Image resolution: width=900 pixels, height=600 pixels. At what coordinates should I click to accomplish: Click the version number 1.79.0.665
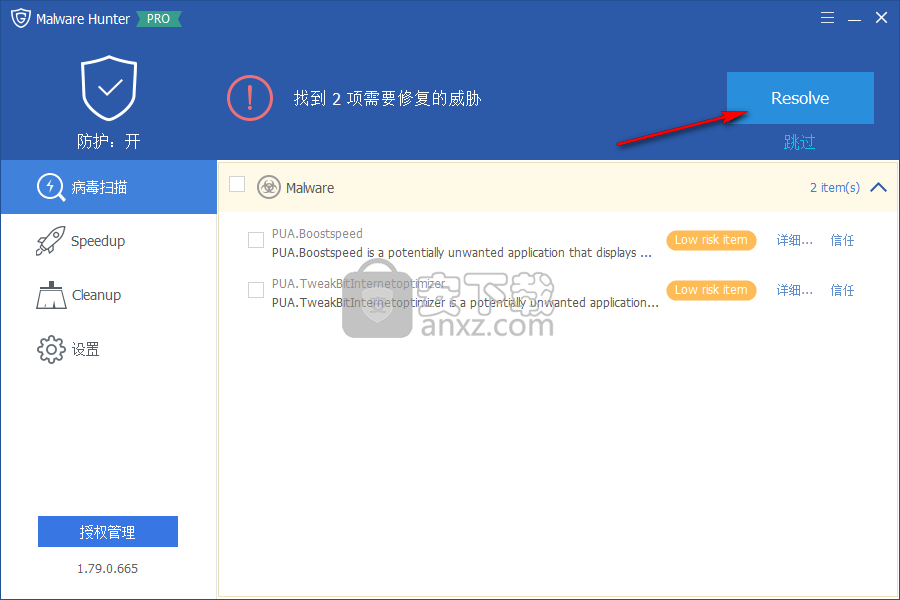108,568
